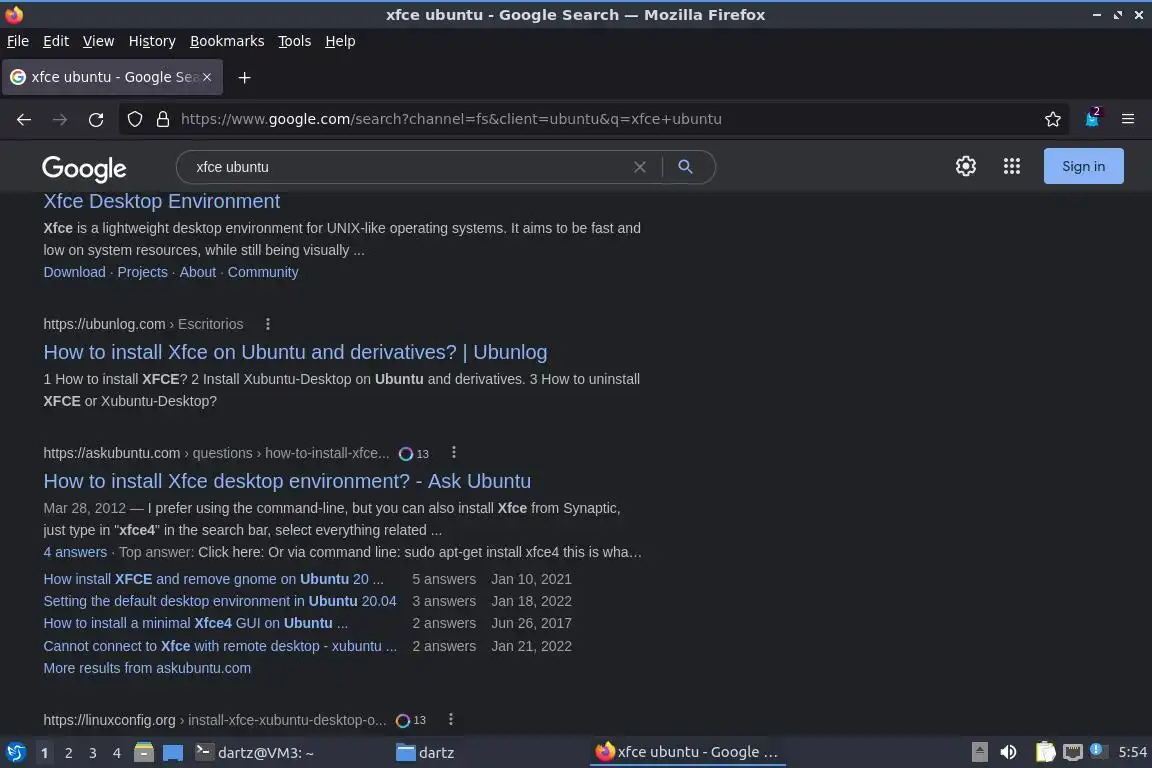Click the update notifier tray icon
1152x768 pixels.
(1097, 750)
